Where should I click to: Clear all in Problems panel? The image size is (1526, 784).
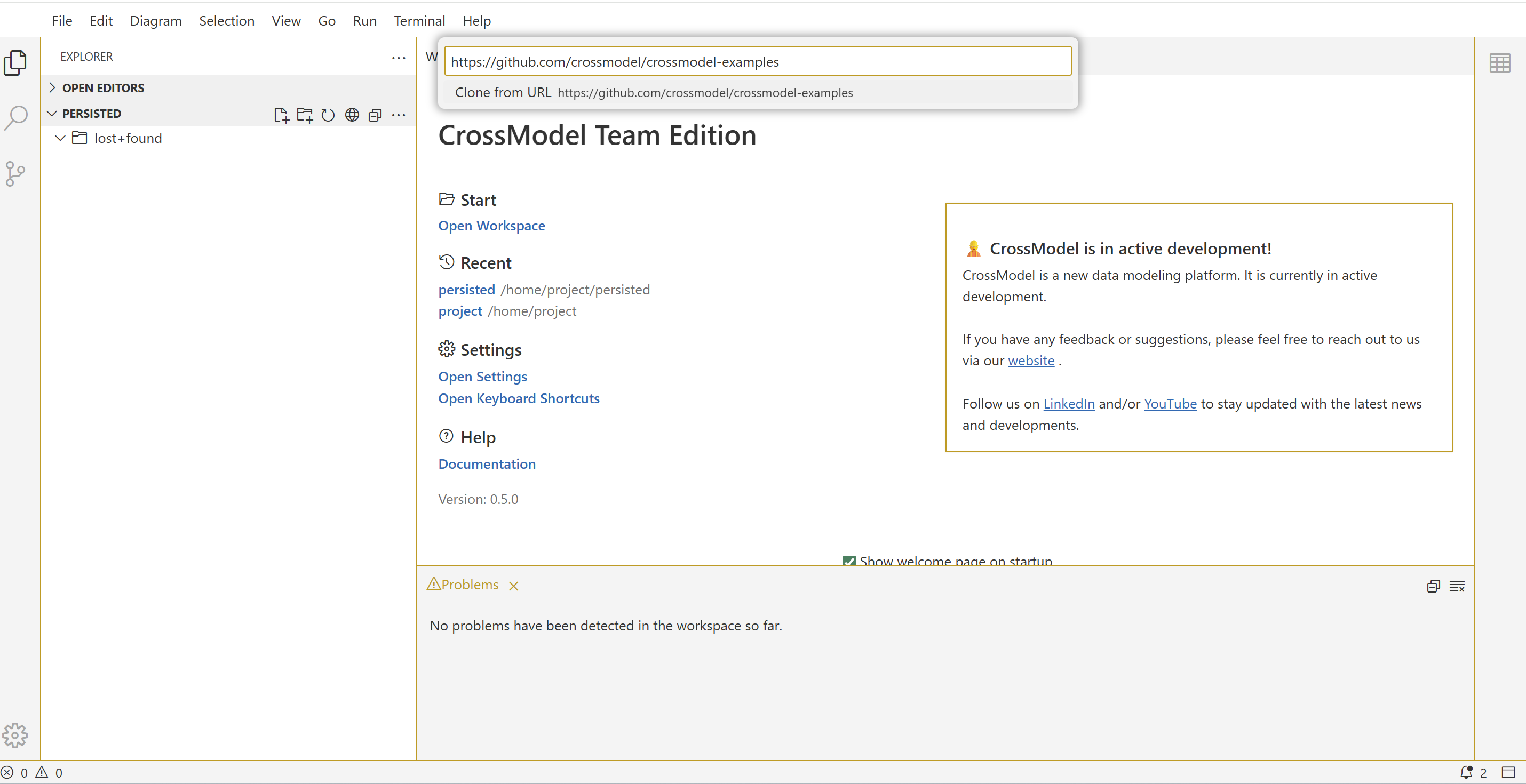coord(1457,586)
